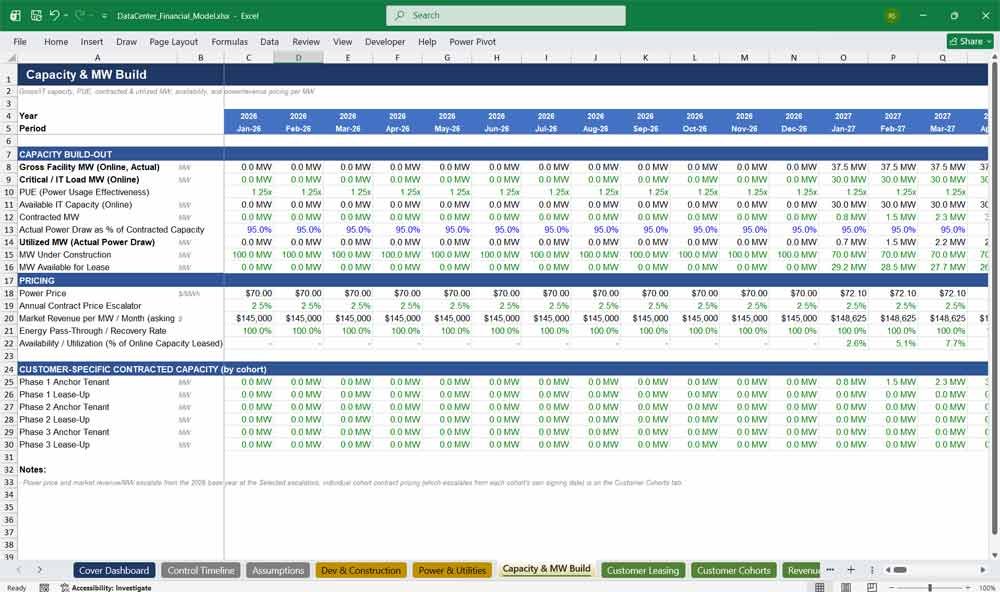Click the horizontal scrollbar thumb

pos(900,570)
